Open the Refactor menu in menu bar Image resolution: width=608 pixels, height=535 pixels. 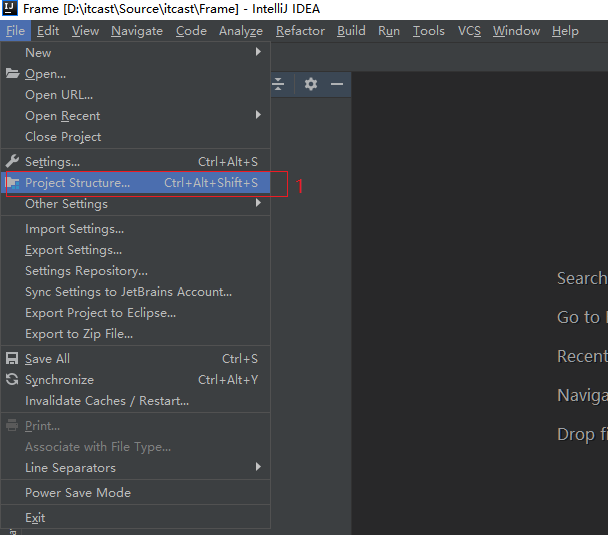(300, 31)
